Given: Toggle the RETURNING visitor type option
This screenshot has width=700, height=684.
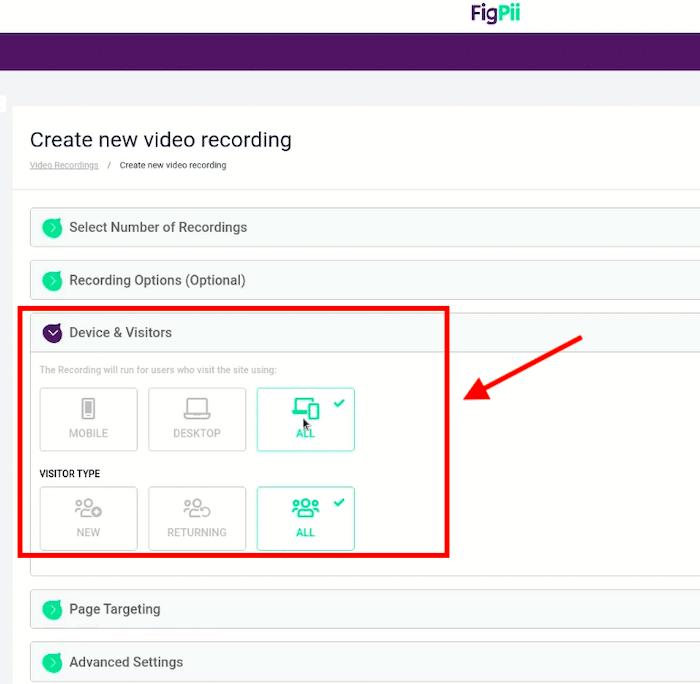Looking at the screenshot, I should 197,518.
